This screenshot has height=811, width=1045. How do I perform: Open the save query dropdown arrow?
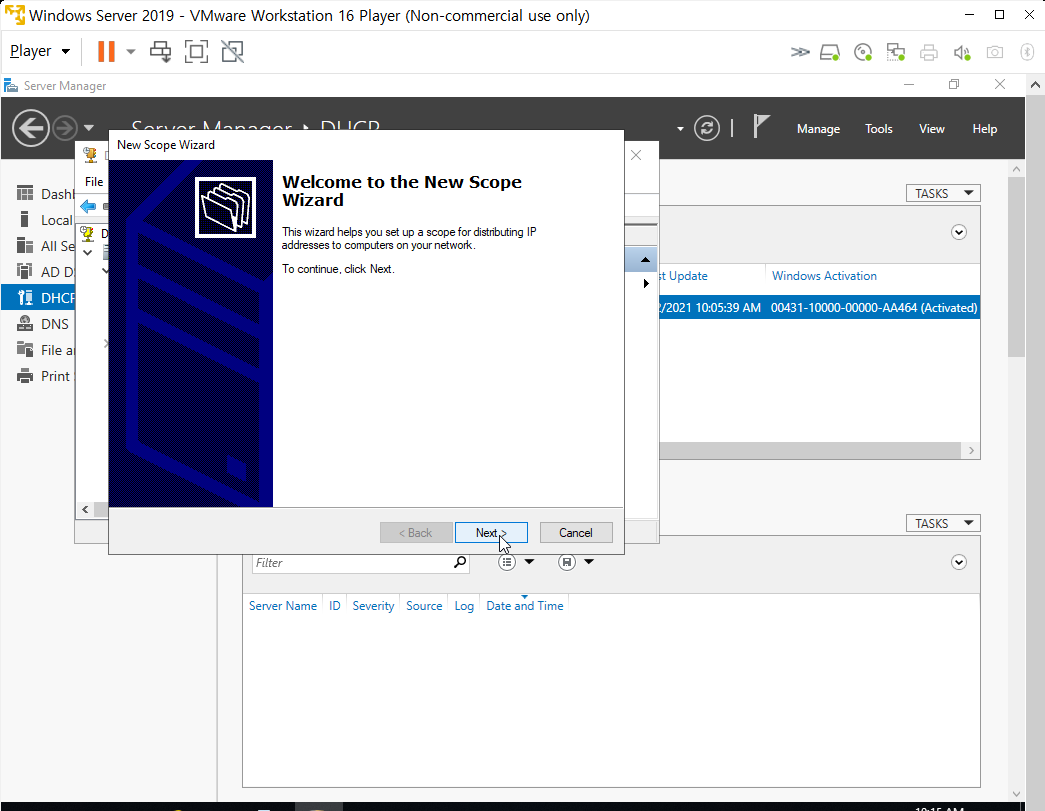pyautogui.click(x=589, y=562)
